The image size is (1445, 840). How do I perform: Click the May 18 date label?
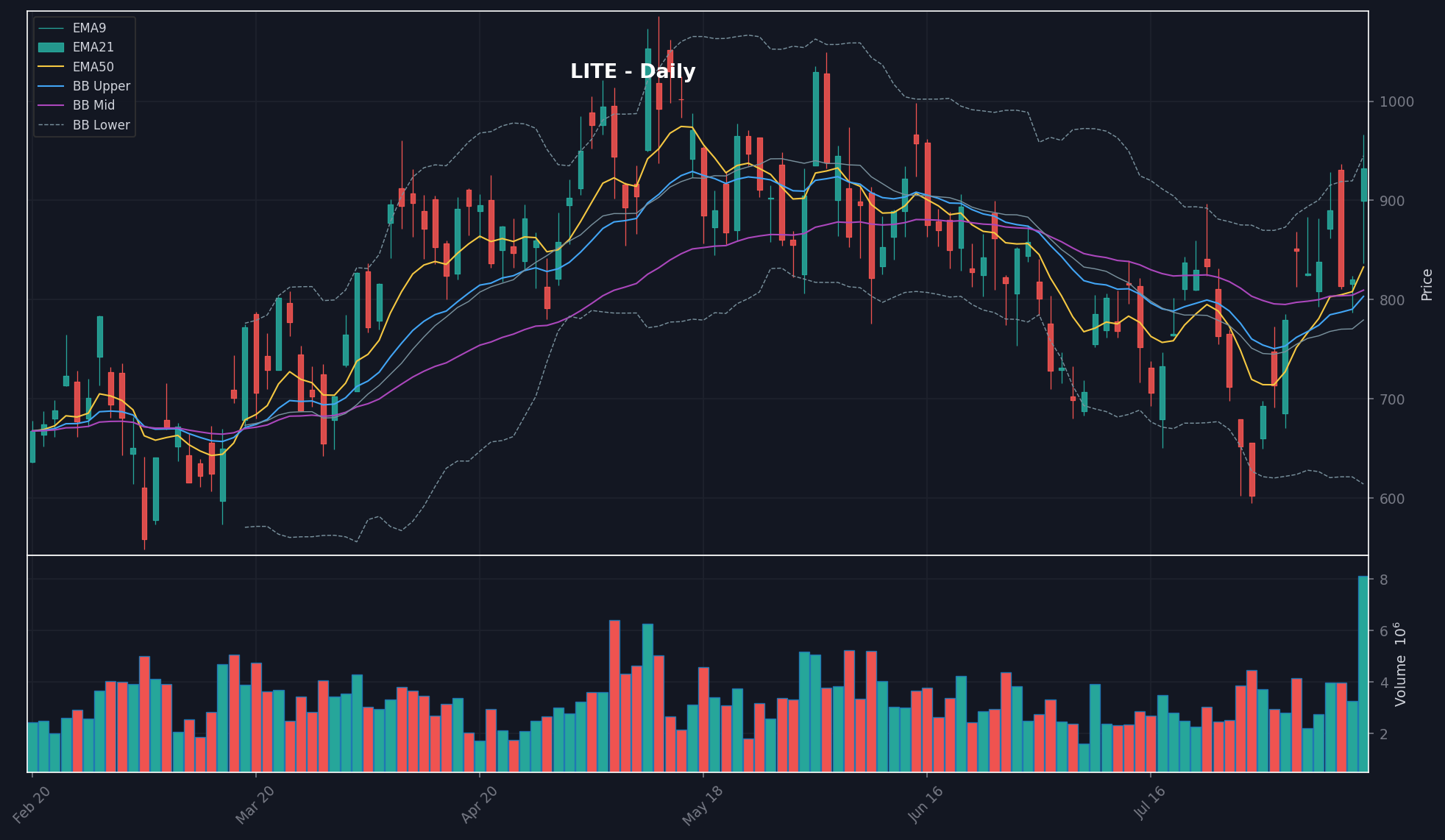click(x=703, y=805)
